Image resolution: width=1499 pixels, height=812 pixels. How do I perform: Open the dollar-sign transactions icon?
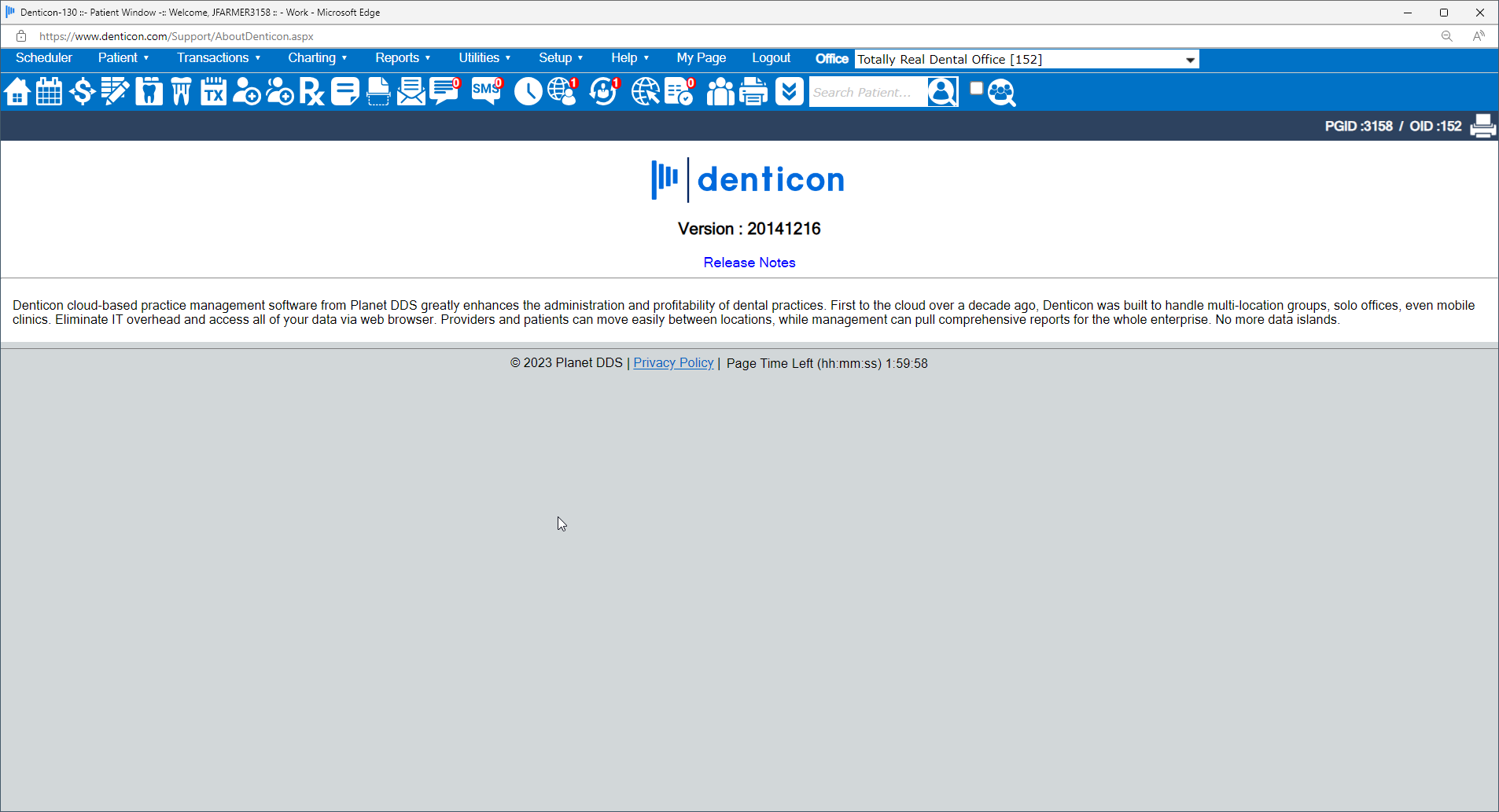coord(82,92)
